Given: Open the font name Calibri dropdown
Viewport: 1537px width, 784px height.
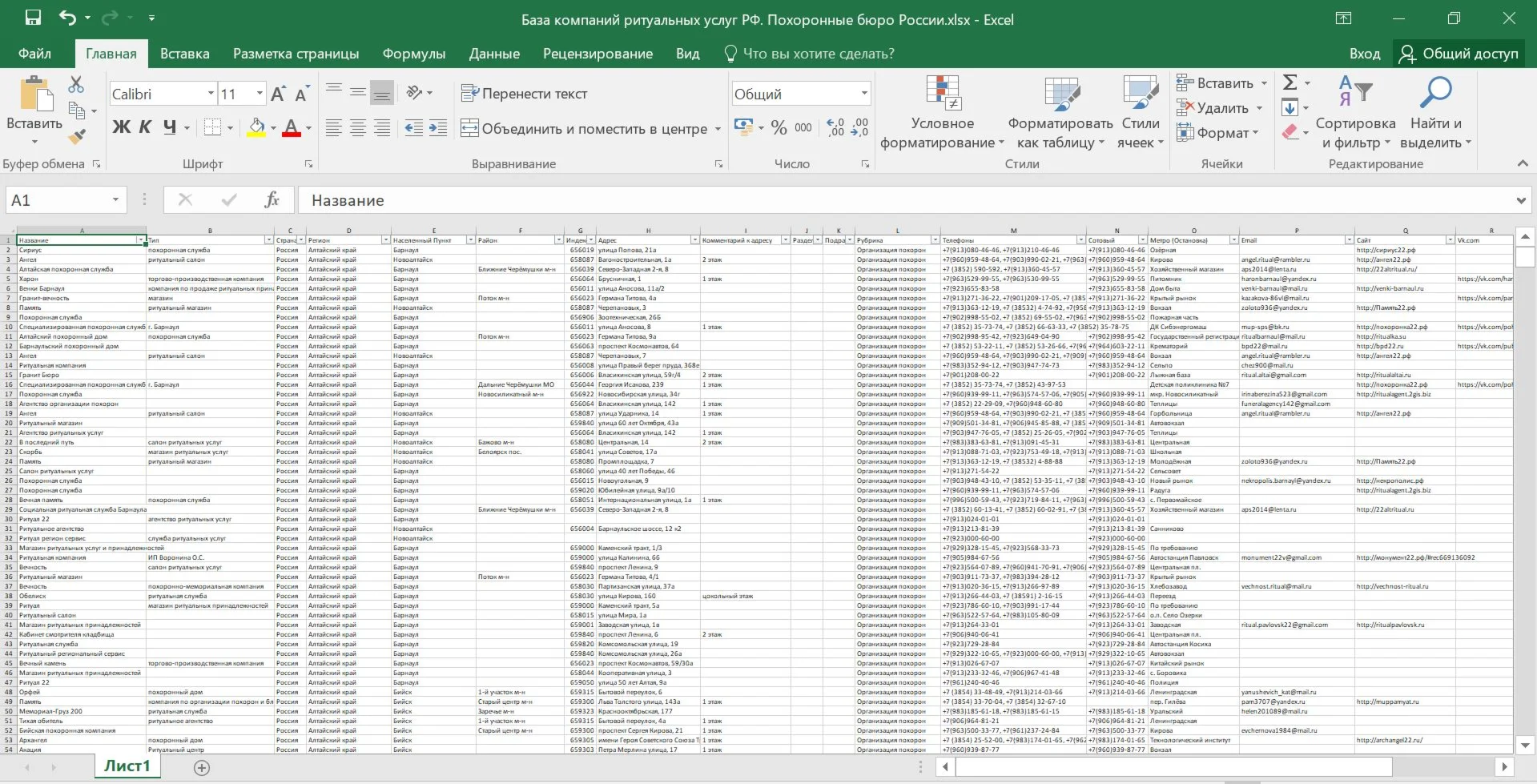Looking at the screenshot, I should (211, 94).
